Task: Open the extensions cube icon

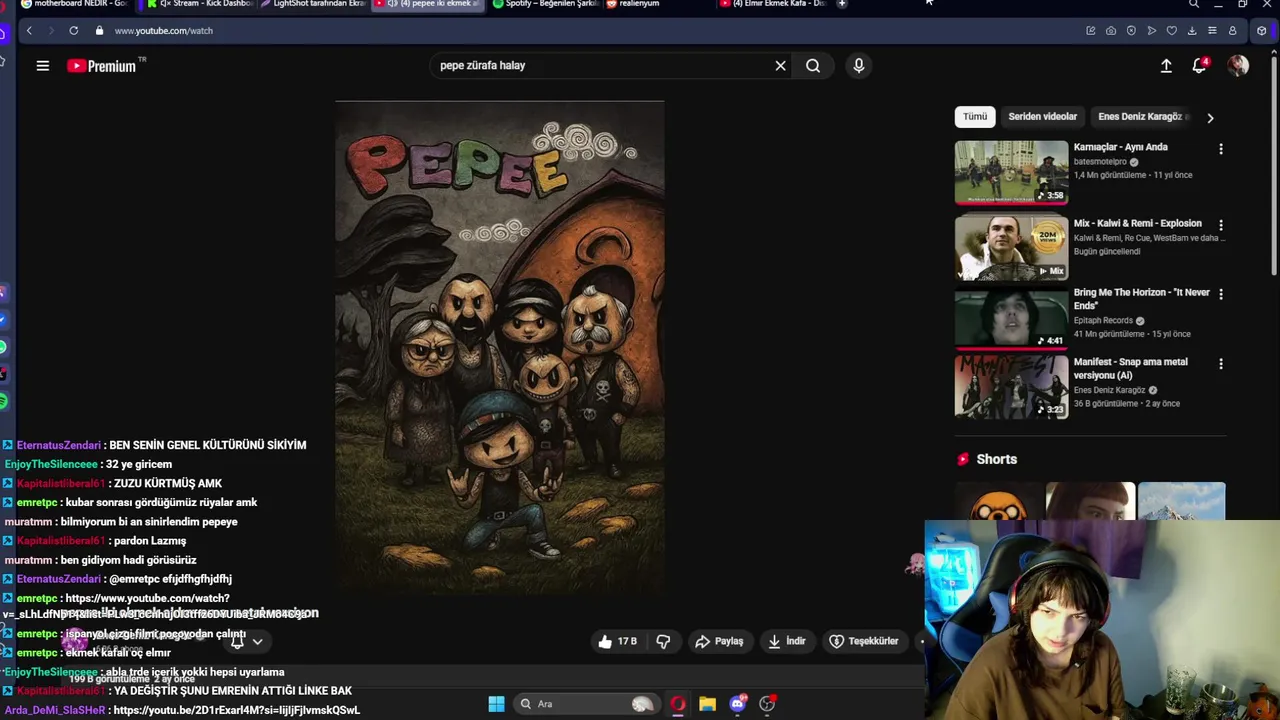Action: pyautogui.click(x=1262, y=31)
